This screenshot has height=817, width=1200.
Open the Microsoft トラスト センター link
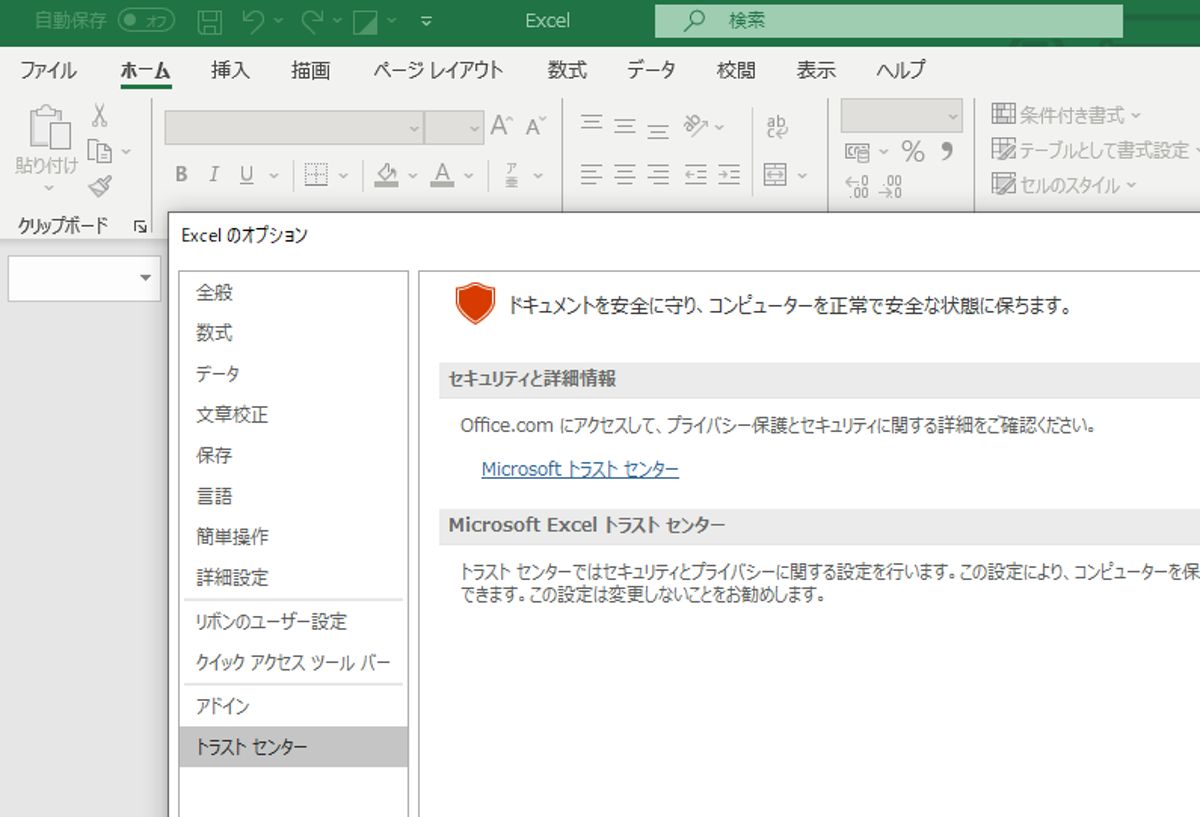580,469
